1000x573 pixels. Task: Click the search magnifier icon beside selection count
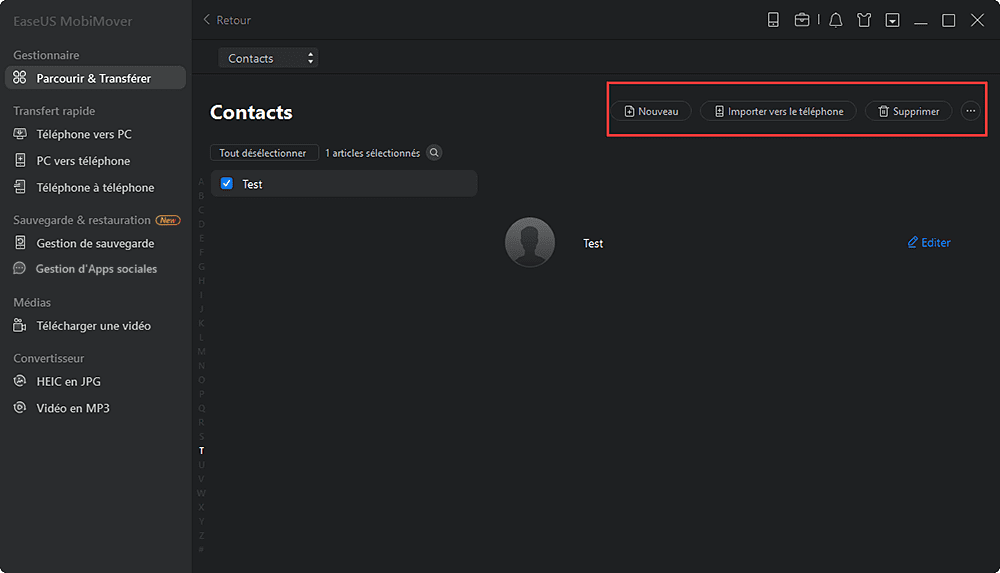[434, 153]
